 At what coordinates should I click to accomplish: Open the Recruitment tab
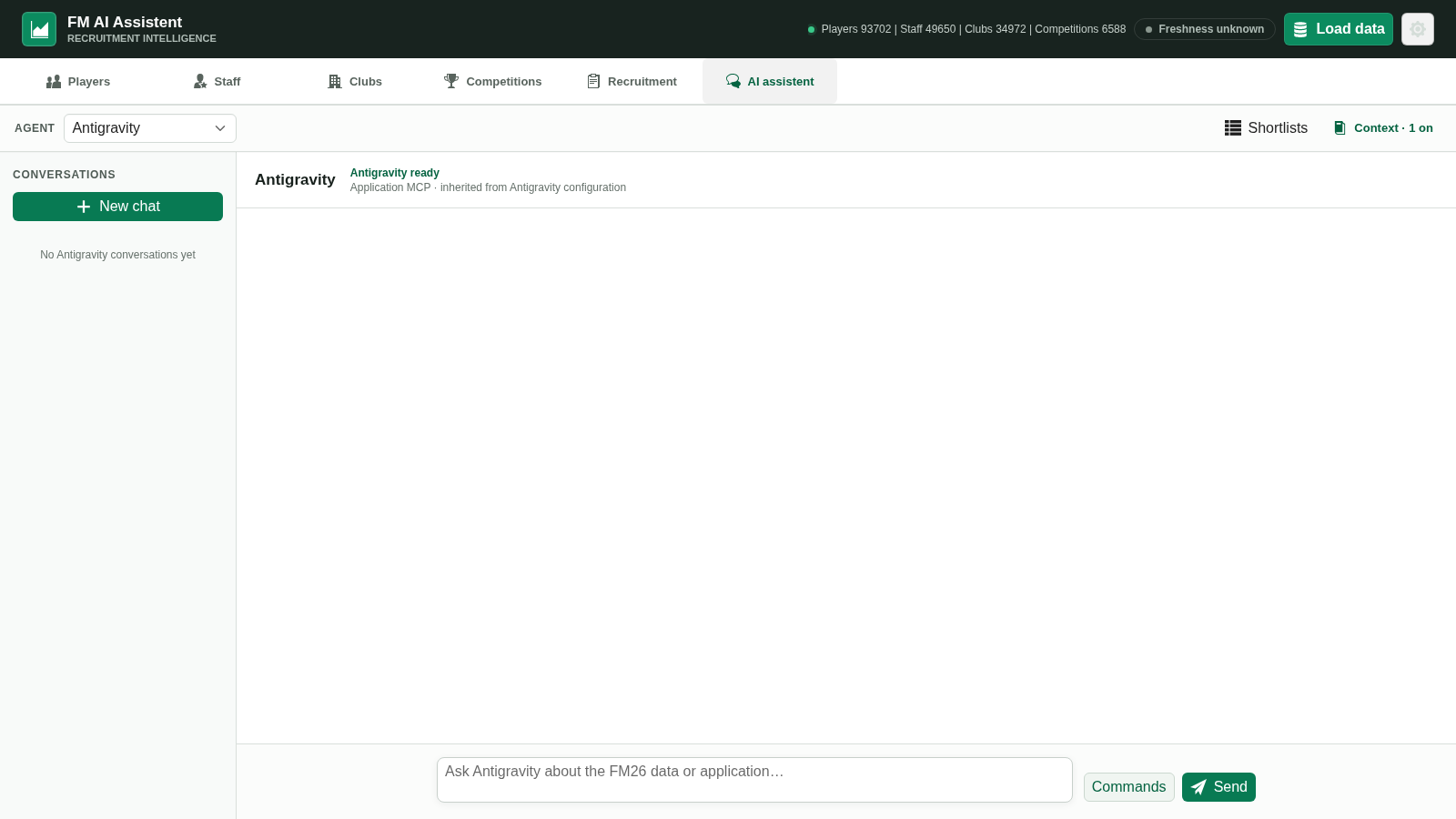[x=632, y=81]
